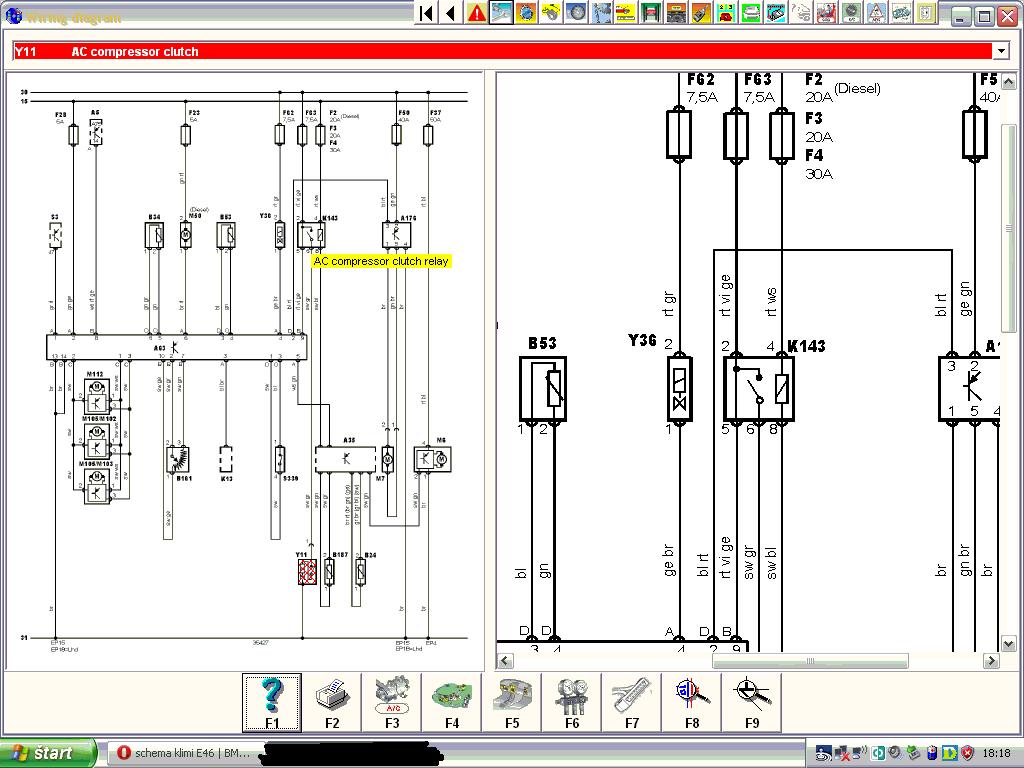Open the F4 component location view

click(451, 702)
